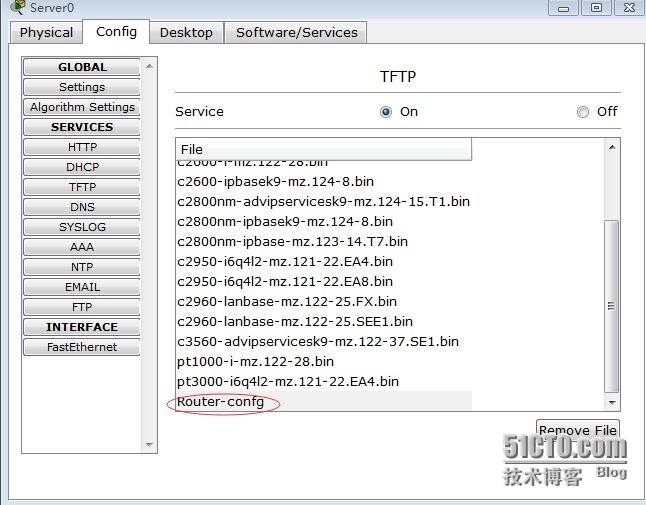Click the INTERFACE section header
The image size is (646, 505).
tap(82, 327)
